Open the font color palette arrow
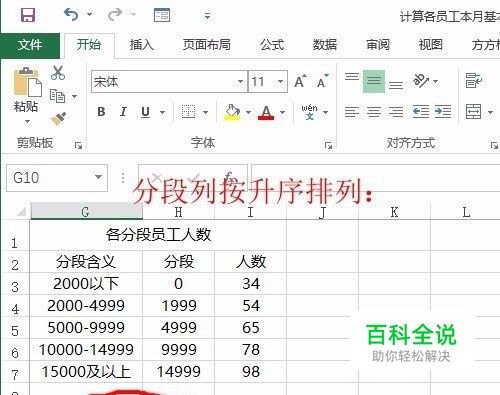The image size is (500, 395). 283,112
